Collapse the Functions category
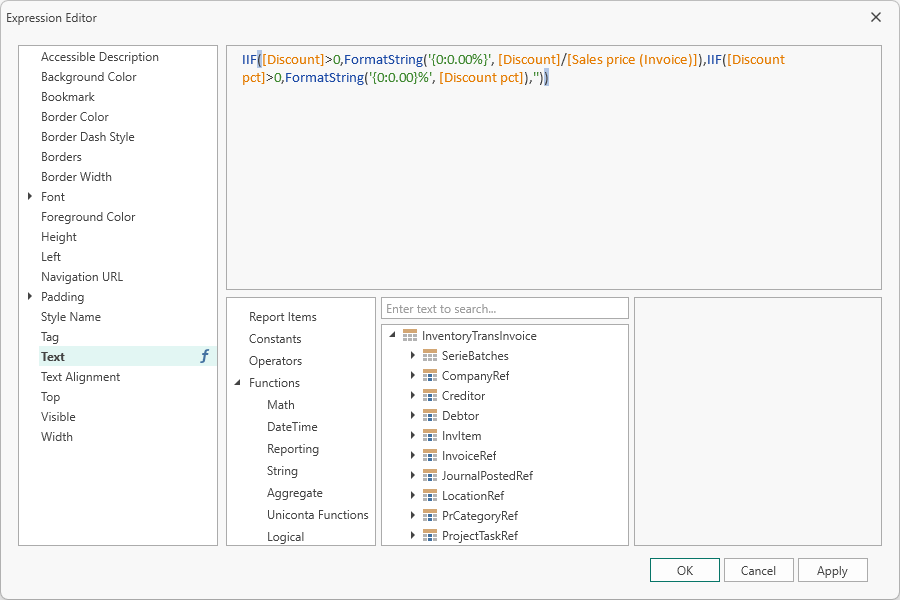The image size is (900, 600). click(x=238, y=382)
